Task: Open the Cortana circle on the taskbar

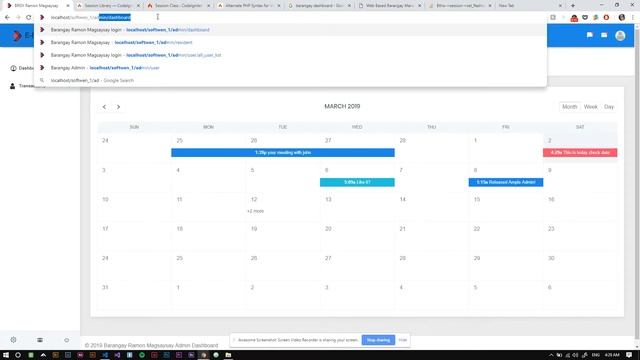Action: click(x=18, y=355)
